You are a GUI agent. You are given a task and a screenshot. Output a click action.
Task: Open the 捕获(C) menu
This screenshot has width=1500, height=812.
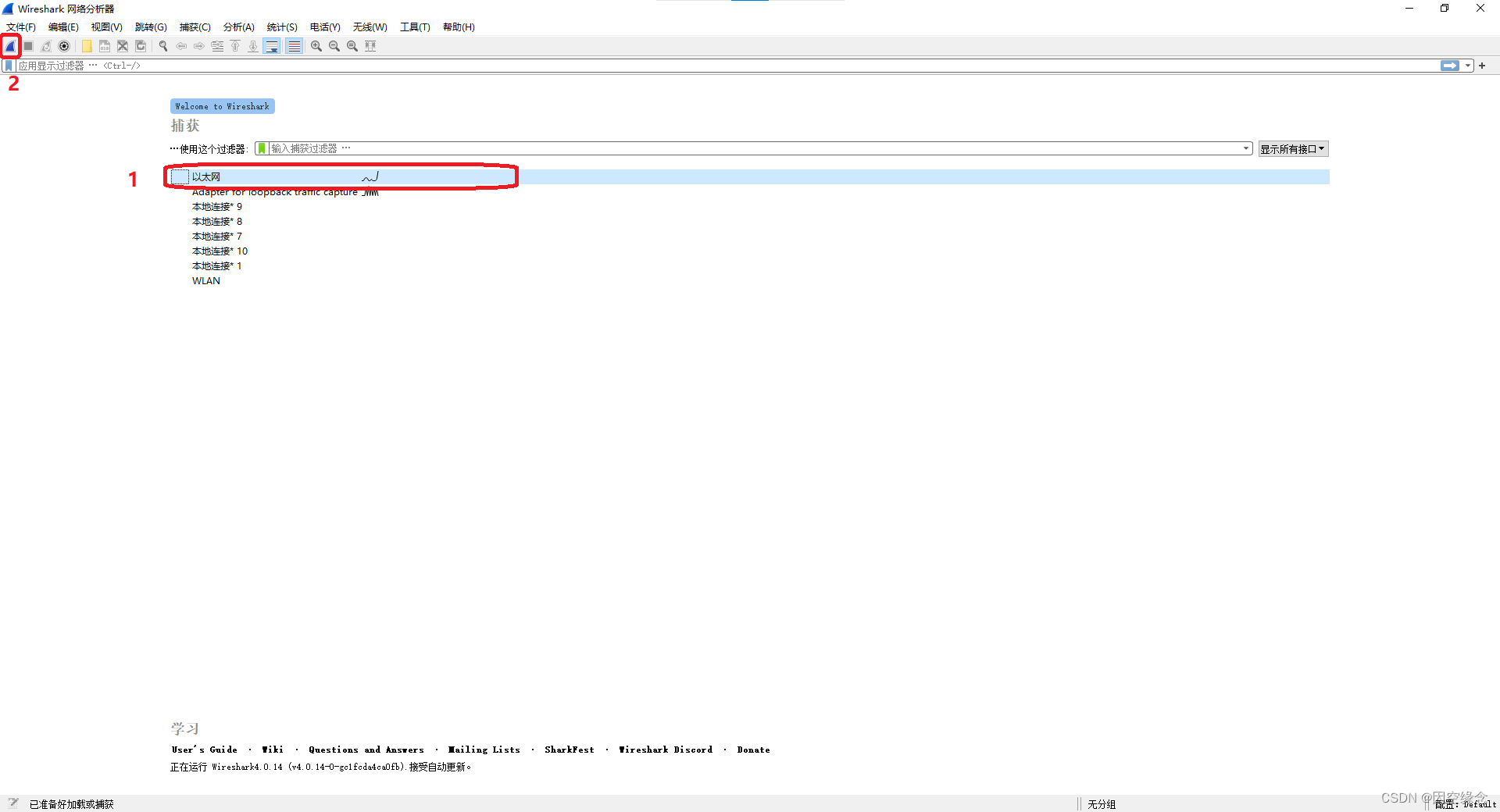[x=195, y=27]
